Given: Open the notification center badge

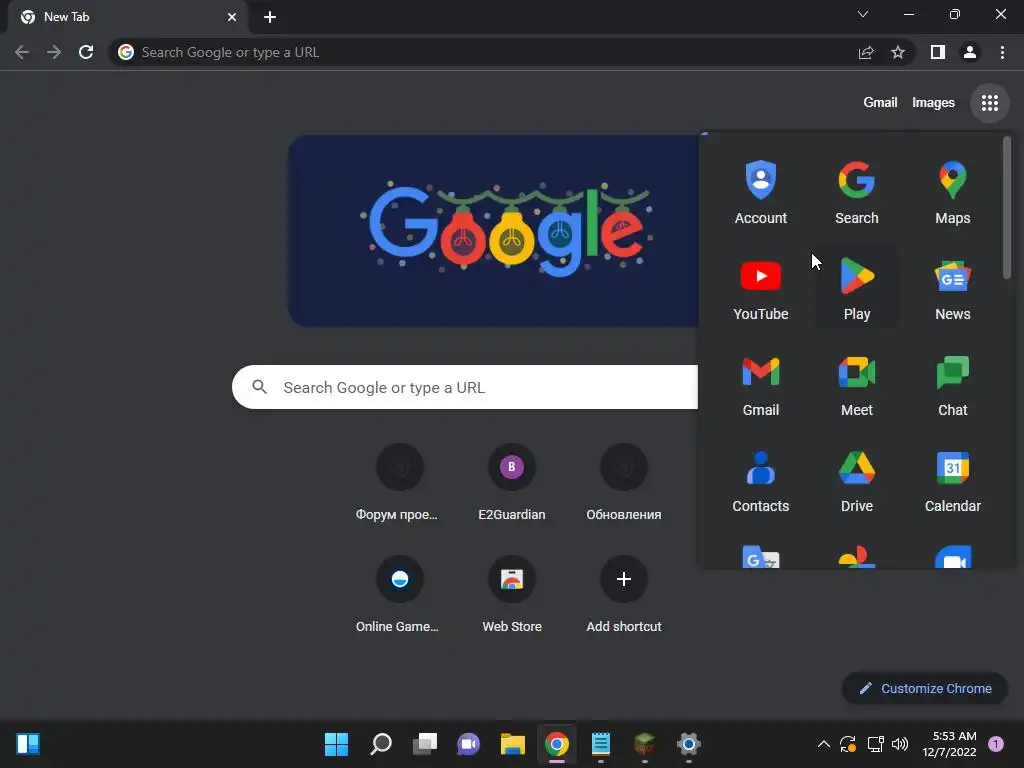Looking at the screenshot, I should coord(995,744).
